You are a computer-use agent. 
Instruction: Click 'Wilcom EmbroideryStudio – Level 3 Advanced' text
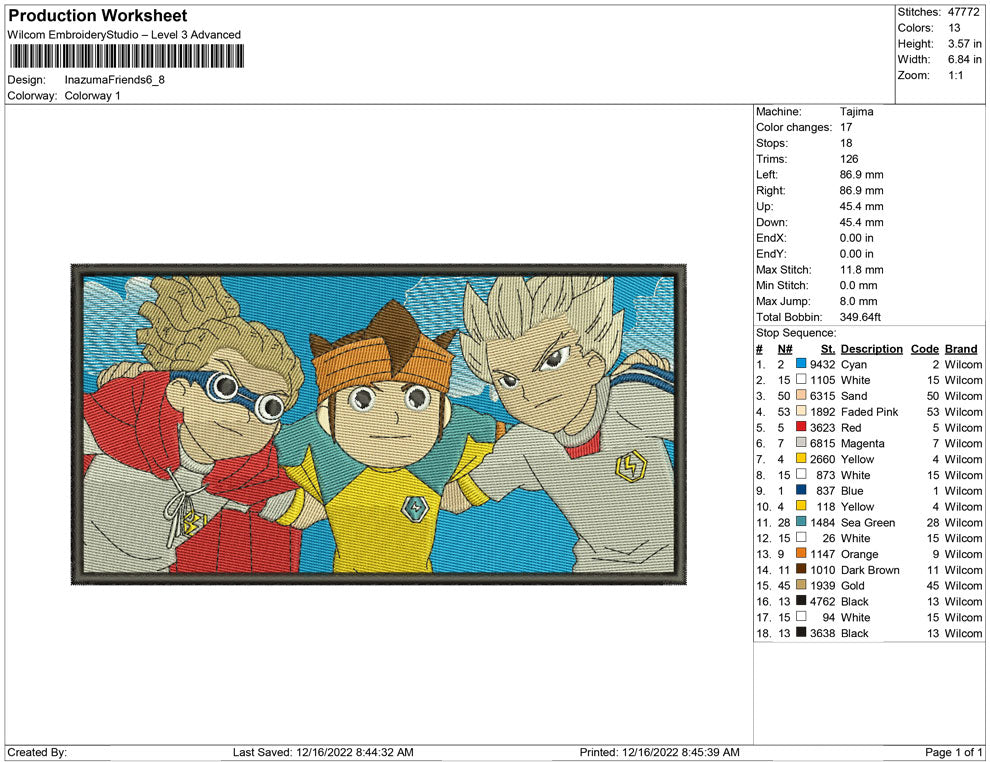(x=124, y=35)
